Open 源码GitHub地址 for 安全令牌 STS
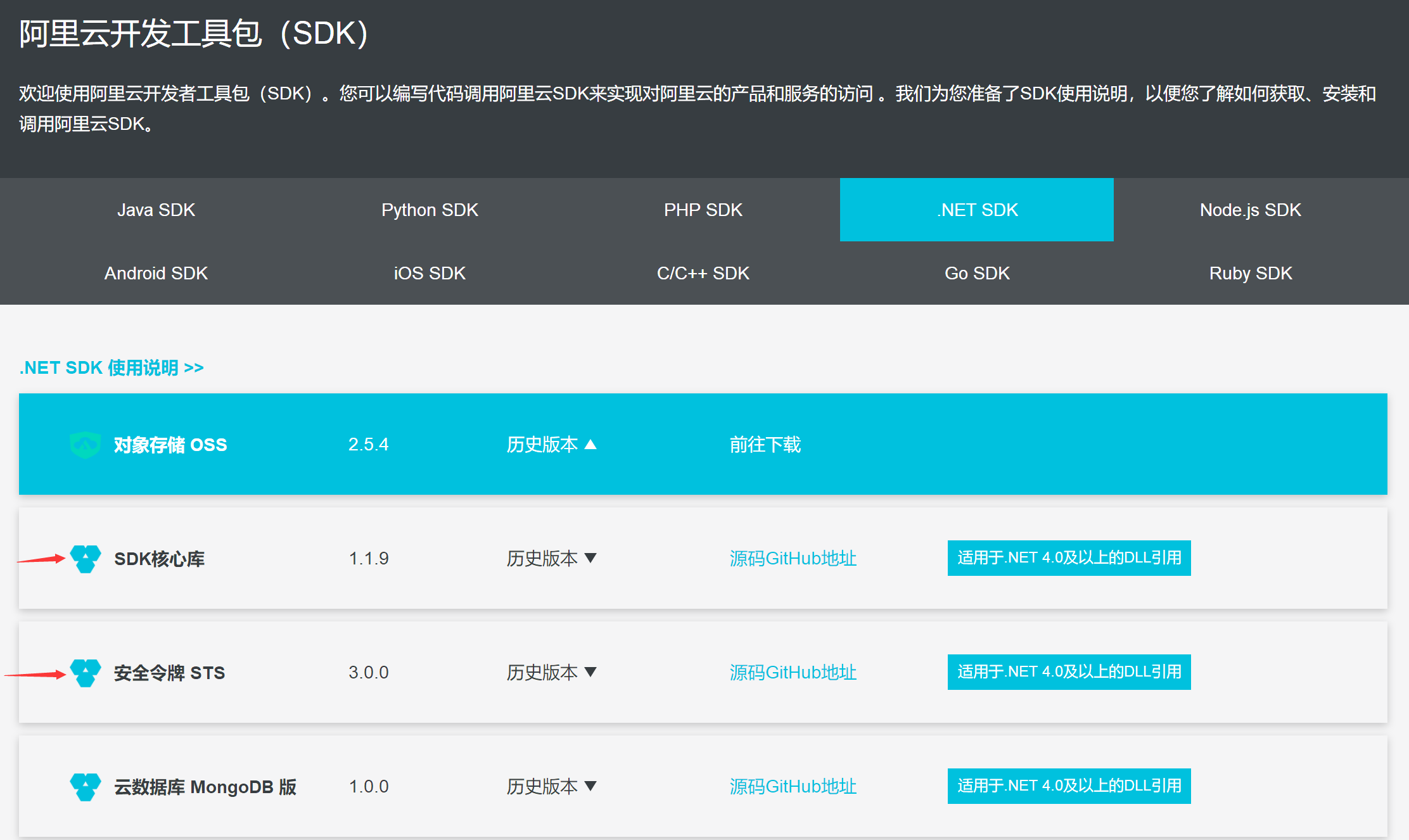The height and width of the screenshot is (840, 1409). [x=793, y=672]
